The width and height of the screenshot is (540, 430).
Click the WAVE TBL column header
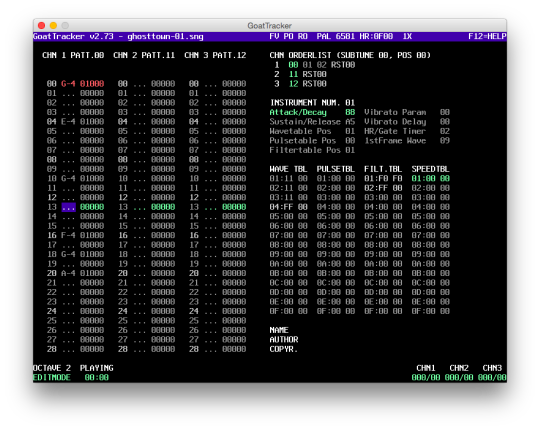(289, 169)
